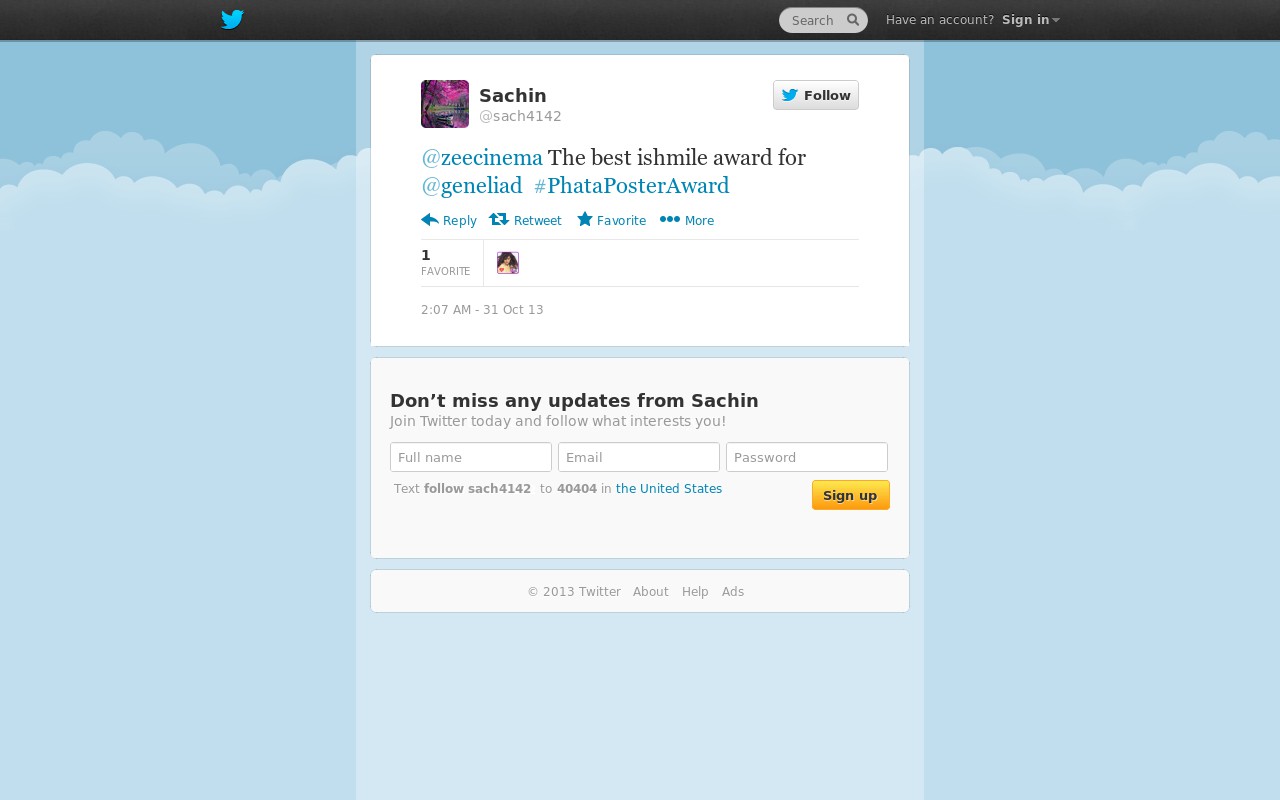Image resolution: width=1280 pixels, height=800 pixels.
Task: Open Sachin's profile avatar
Action: tap(445, 104)
